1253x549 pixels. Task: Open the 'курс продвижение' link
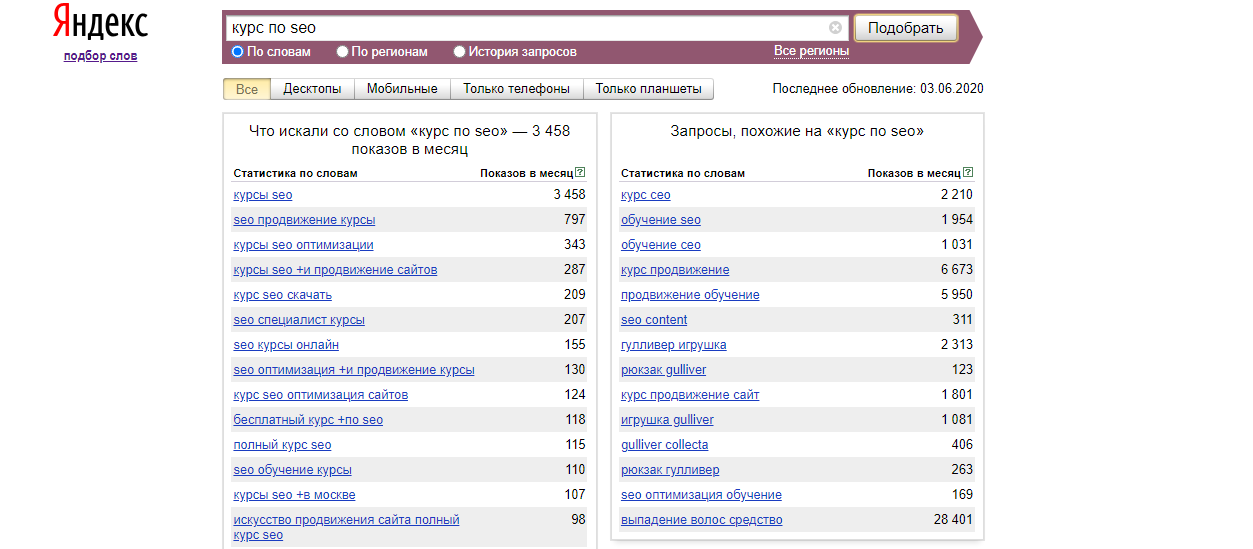click(675, 270)
